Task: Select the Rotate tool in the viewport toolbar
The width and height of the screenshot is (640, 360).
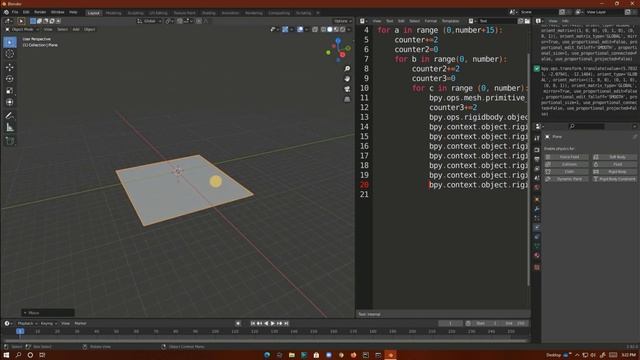Action: tap(10, 79)
